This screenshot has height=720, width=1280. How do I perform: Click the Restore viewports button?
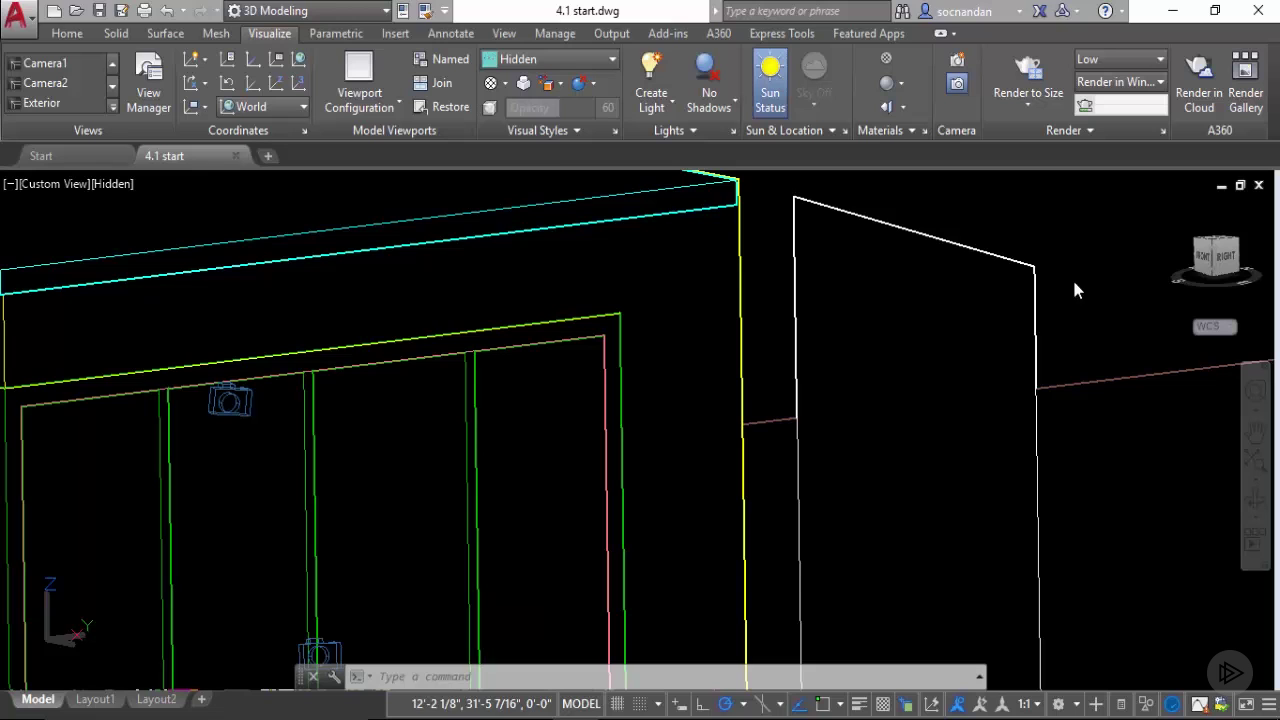pos(441,107)
